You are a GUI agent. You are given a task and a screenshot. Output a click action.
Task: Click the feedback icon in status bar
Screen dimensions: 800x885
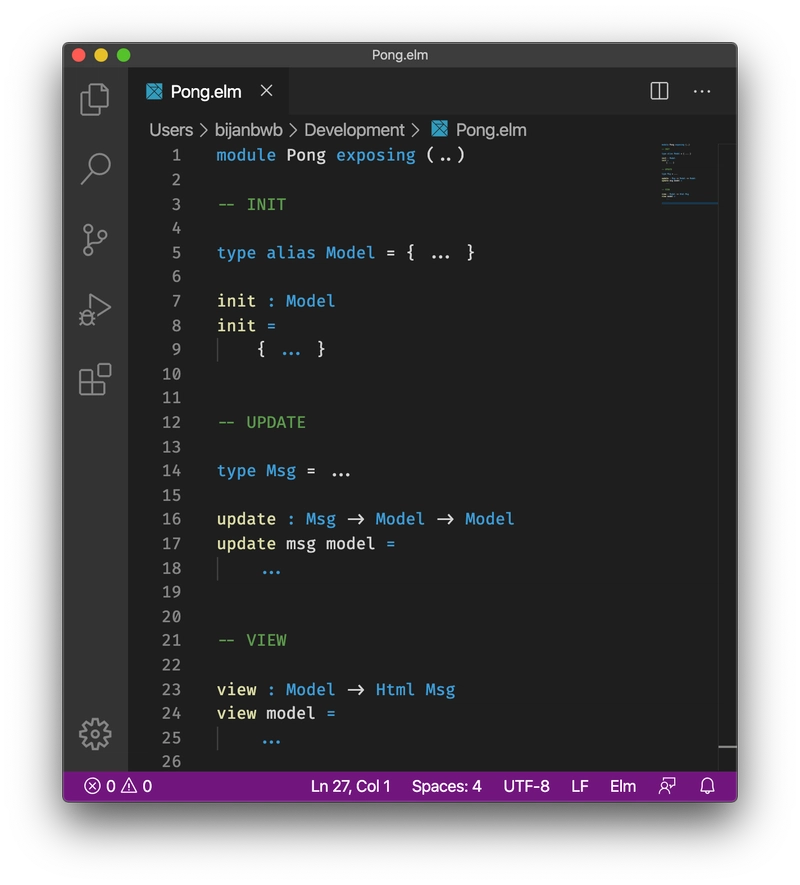coord(667,786)
